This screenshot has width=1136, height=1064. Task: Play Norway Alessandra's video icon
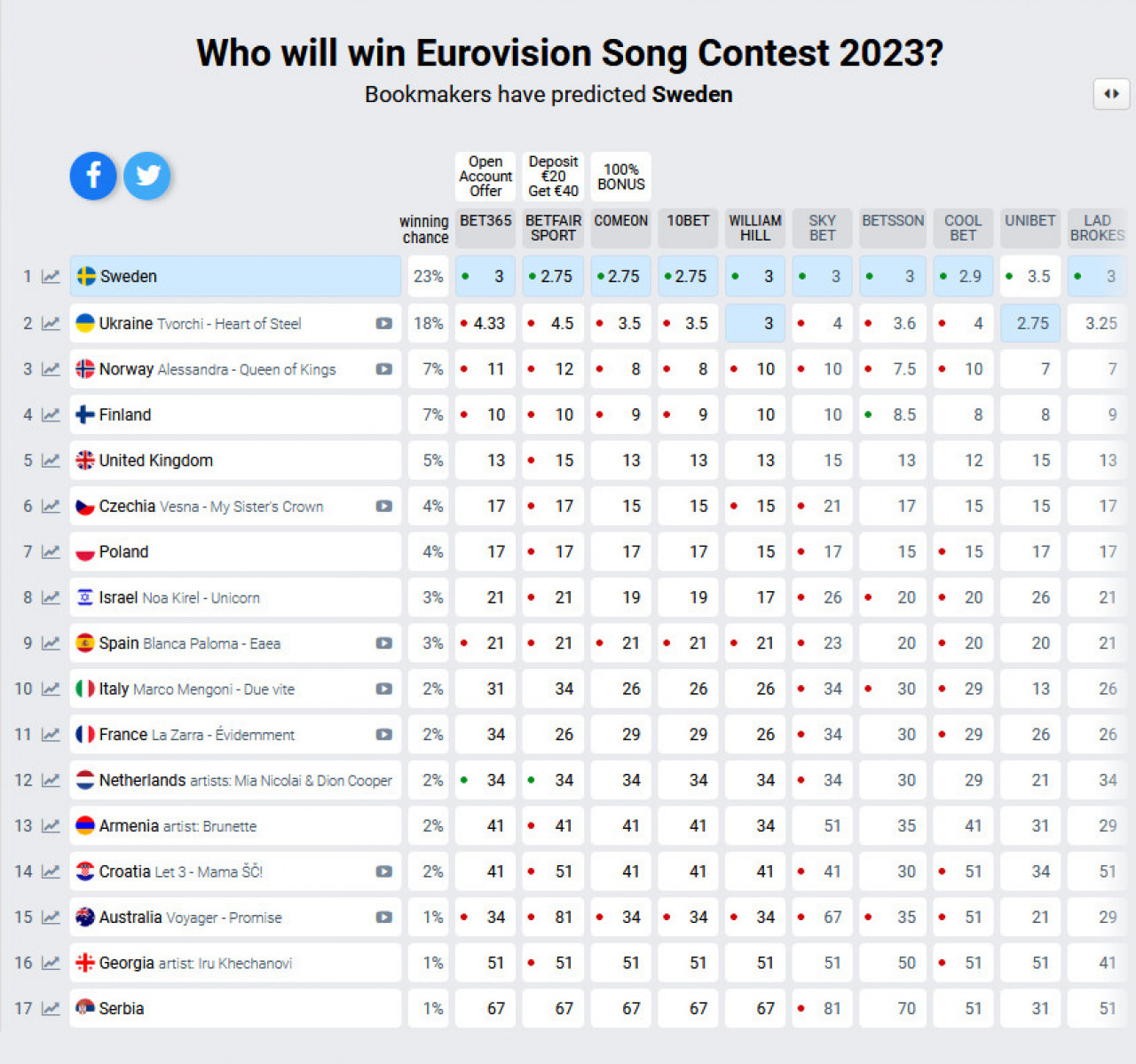384,369
